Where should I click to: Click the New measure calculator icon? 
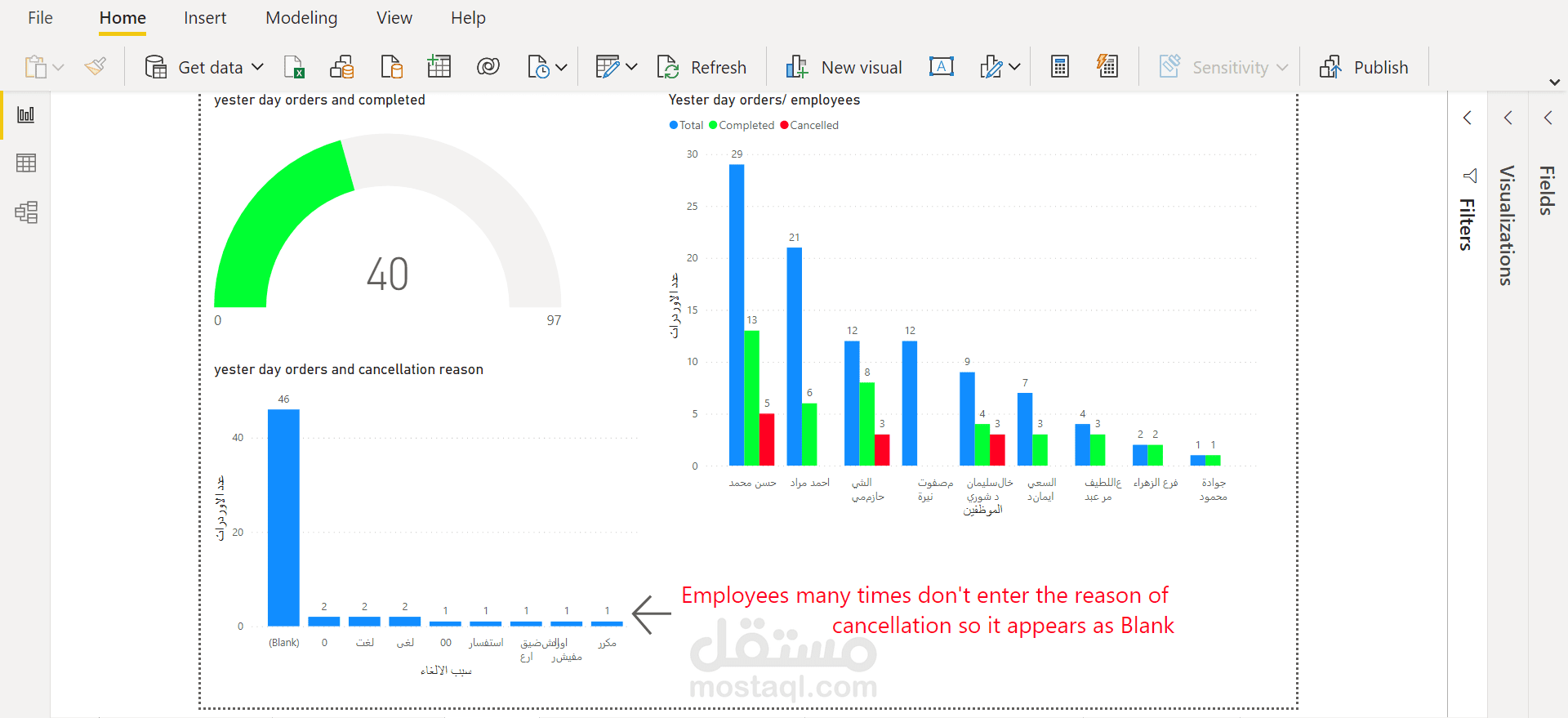coord(1060,67)
